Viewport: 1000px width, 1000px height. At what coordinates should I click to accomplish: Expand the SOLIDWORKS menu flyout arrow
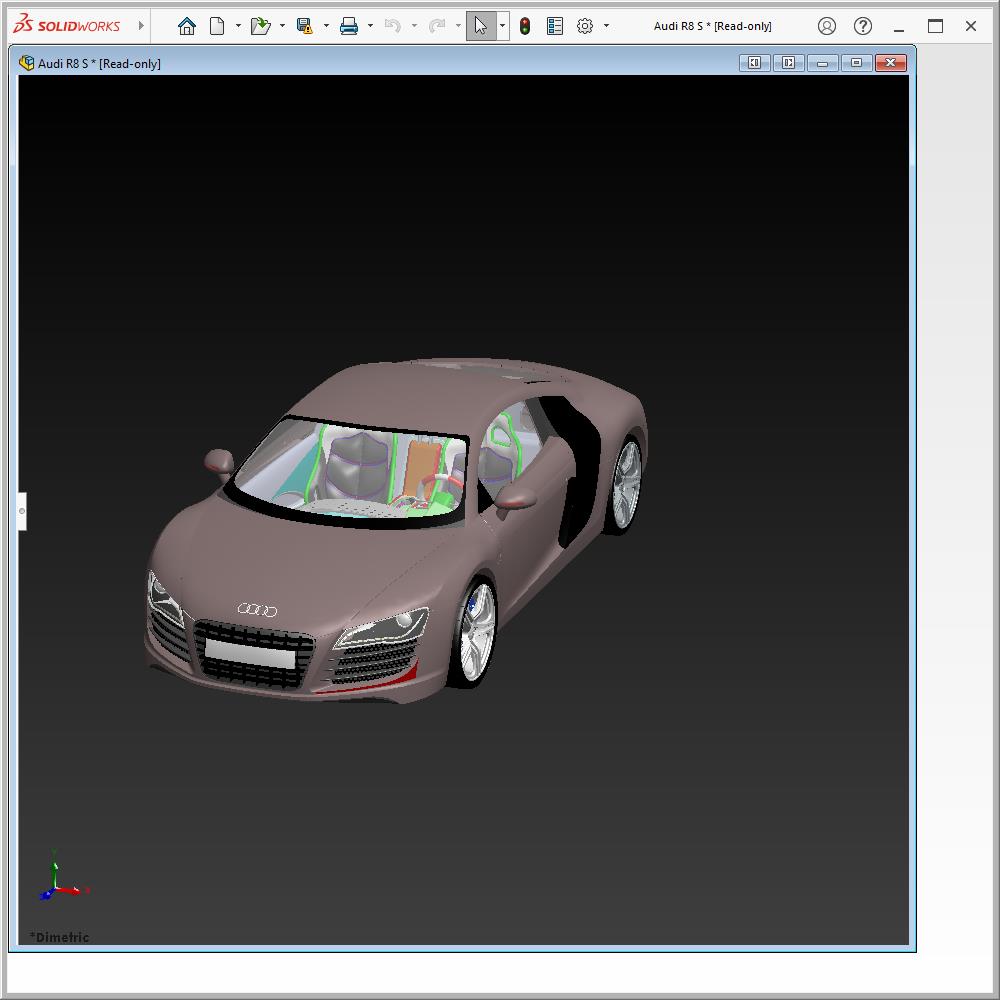pyautogui.click(x=141, y=26)
